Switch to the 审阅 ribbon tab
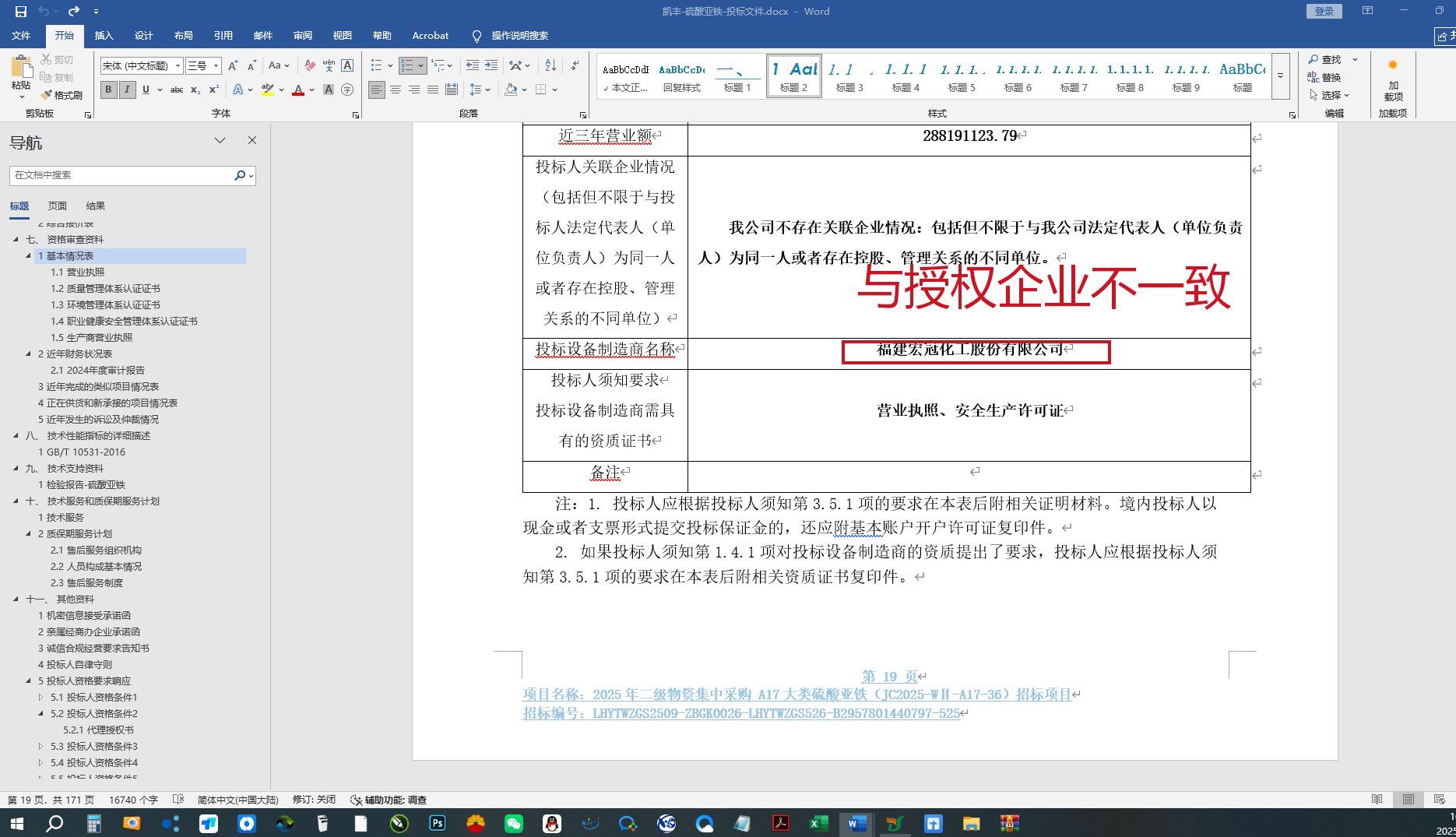 (x=302, y=36)
